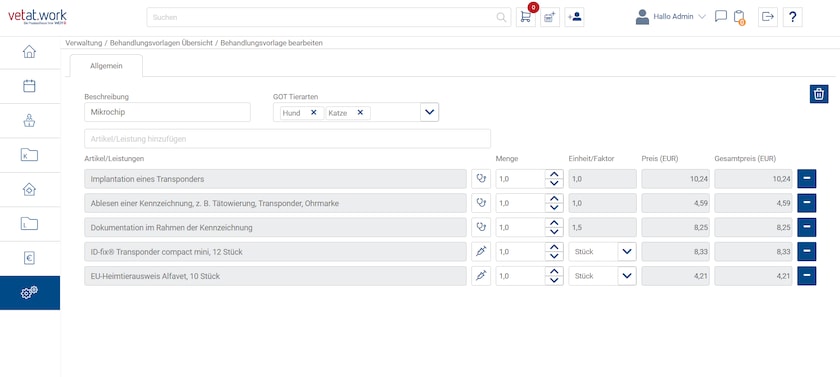
Task: Click the factor 1,5 value
Action: point(602,228)
